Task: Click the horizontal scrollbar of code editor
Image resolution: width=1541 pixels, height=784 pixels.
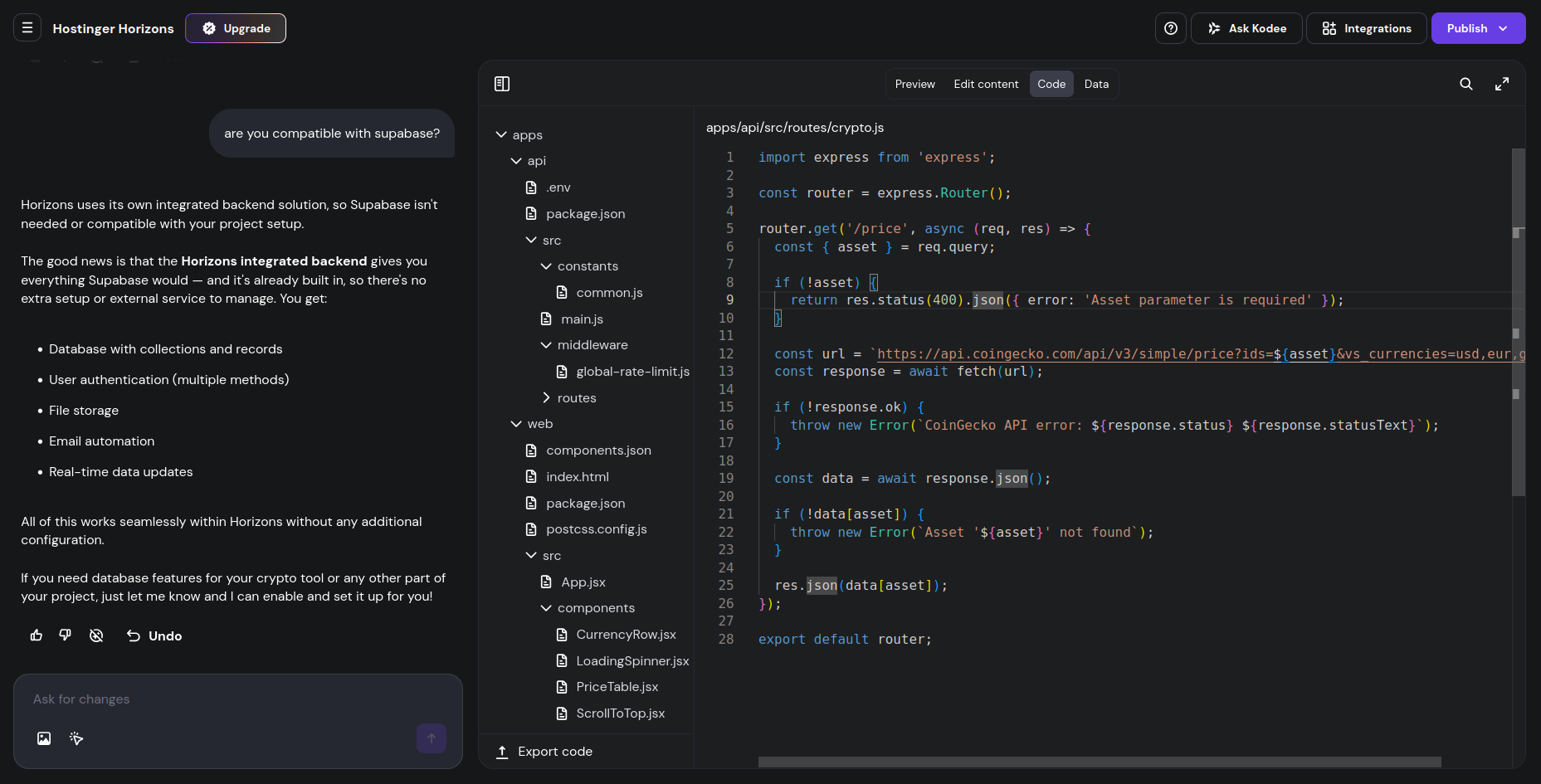Action: coord(1100,762)
